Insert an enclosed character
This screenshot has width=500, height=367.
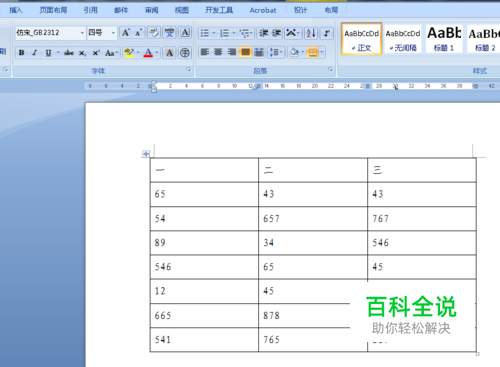pos(185,53)
